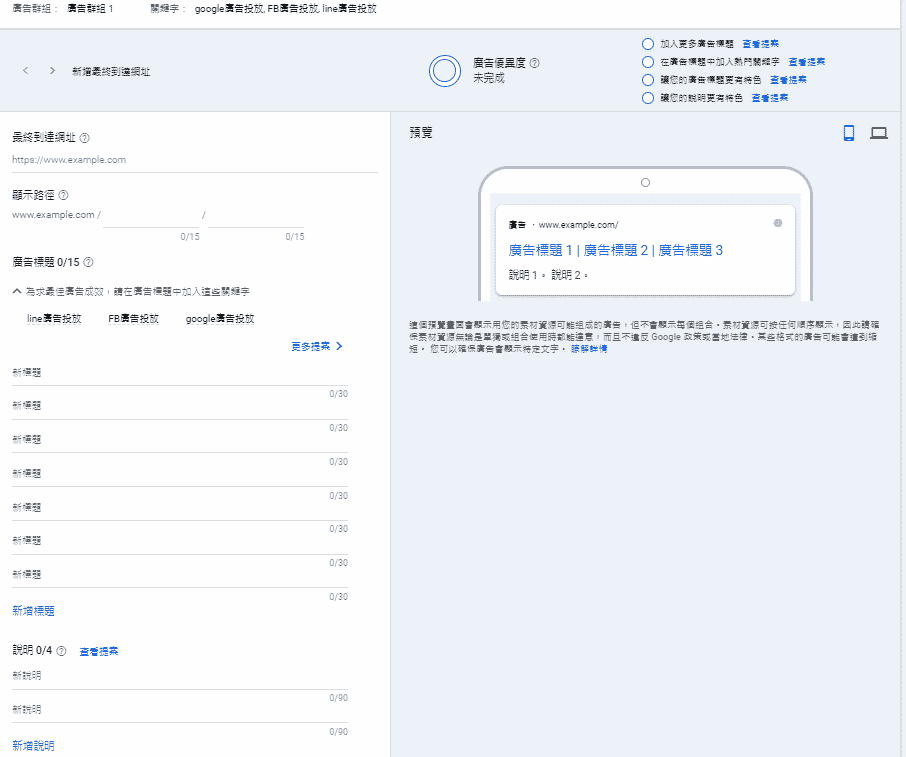Add keyword chip line廣告投放

(54, 318)
